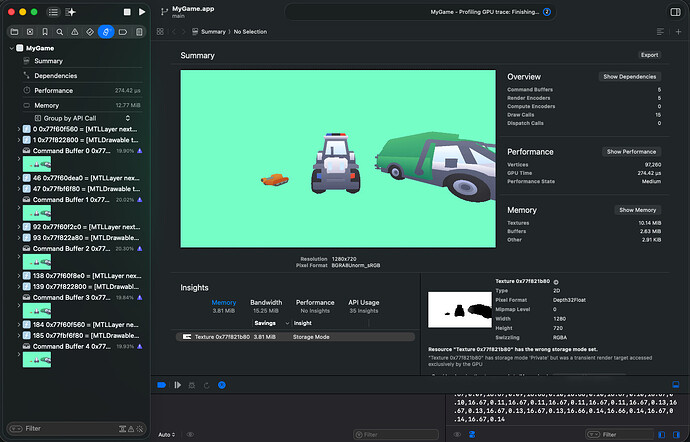Open the Project navigator folder icon
Viewport: 690px width, 442px height.
12,32
